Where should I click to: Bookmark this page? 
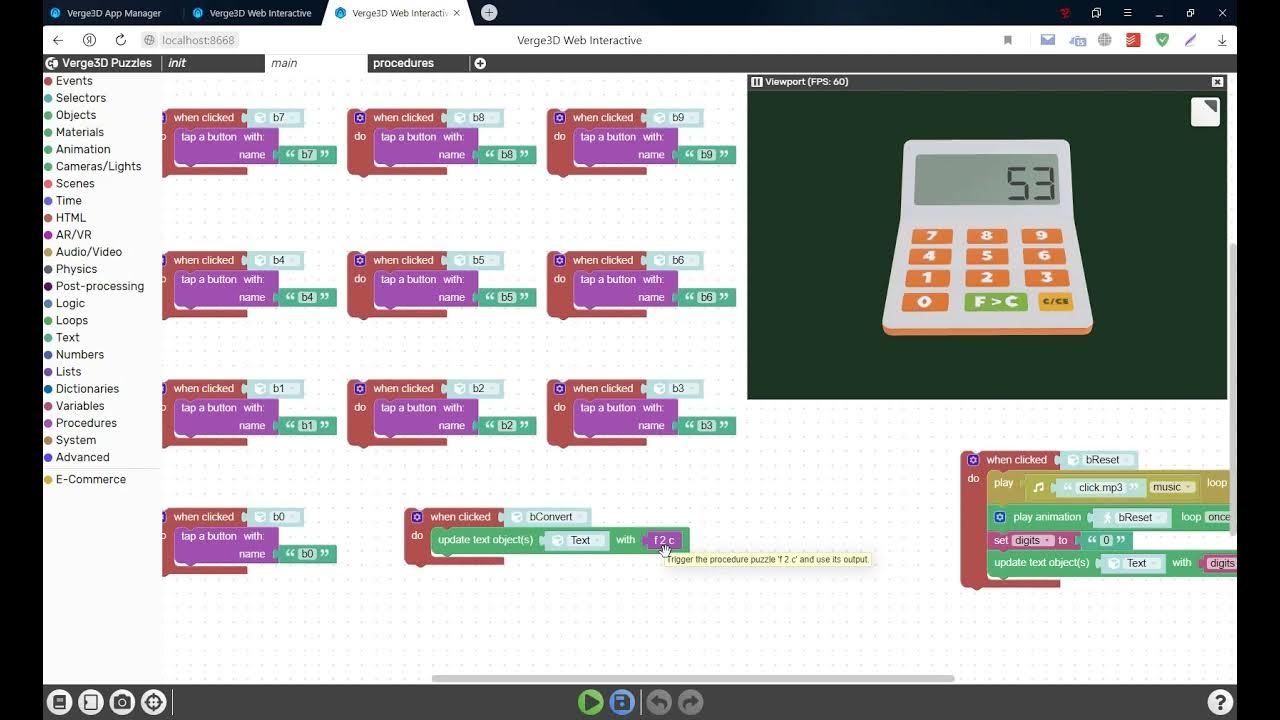pos(1008,40)
